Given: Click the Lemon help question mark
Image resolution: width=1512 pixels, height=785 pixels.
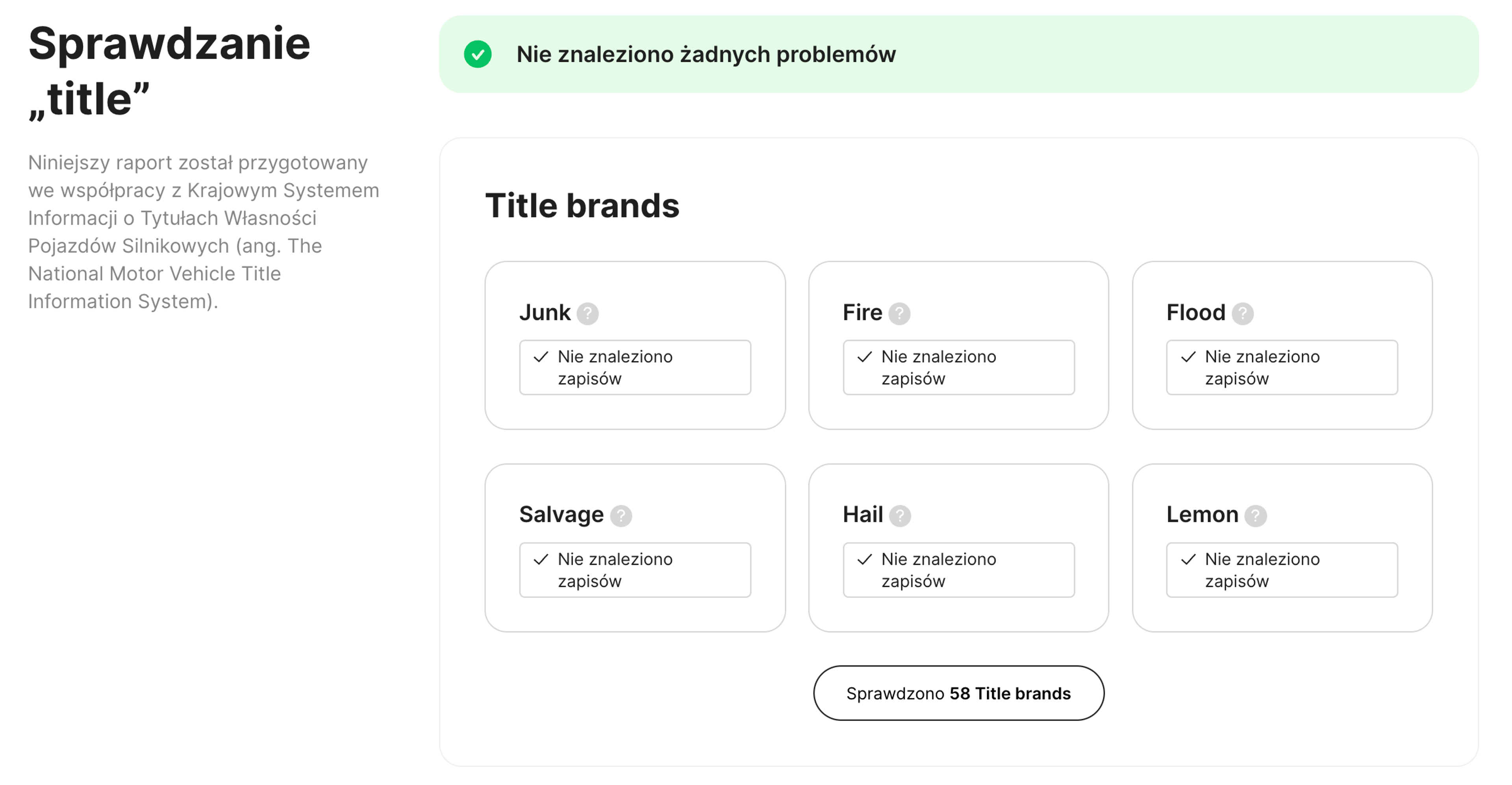Looking at the screenshot, I should click(x=1256, y=516).
